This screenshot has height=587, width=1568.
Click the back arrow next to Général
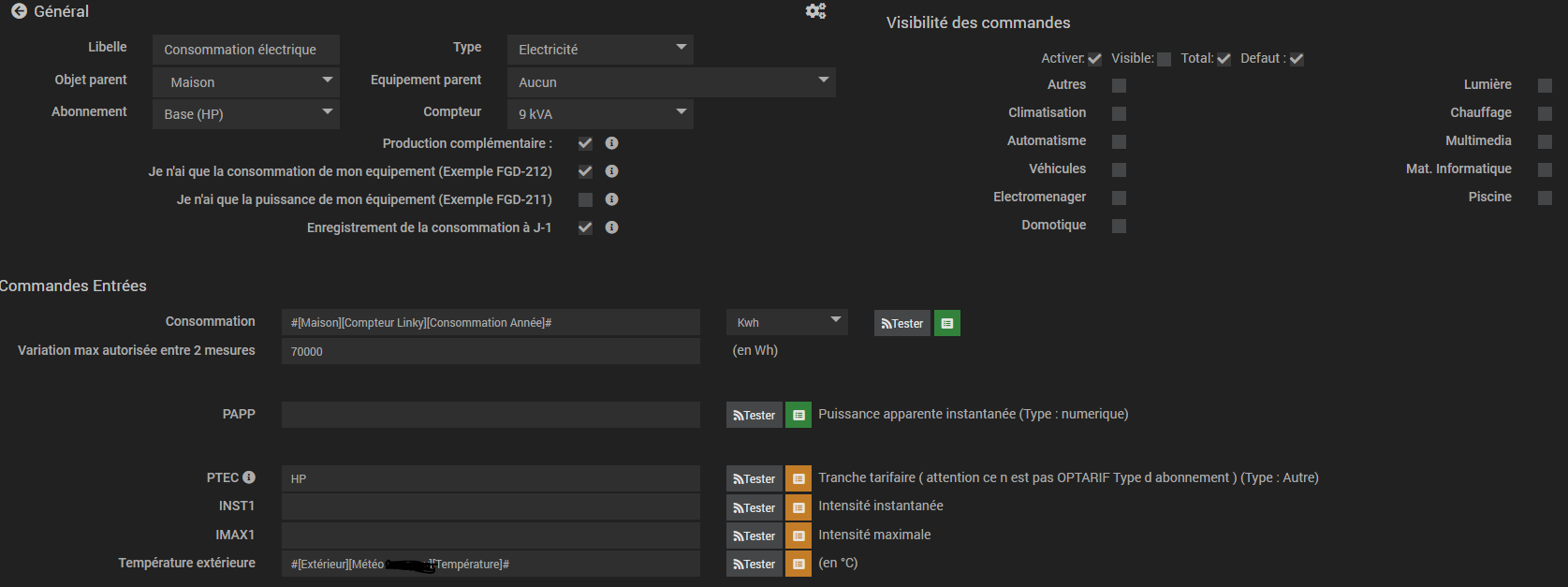coord(19,11)
